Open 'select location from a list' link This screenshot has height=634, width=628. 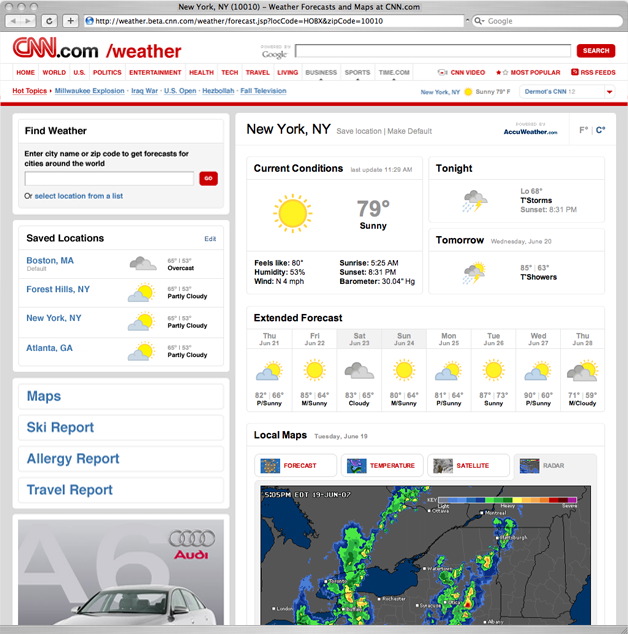(x=79, y=196)
